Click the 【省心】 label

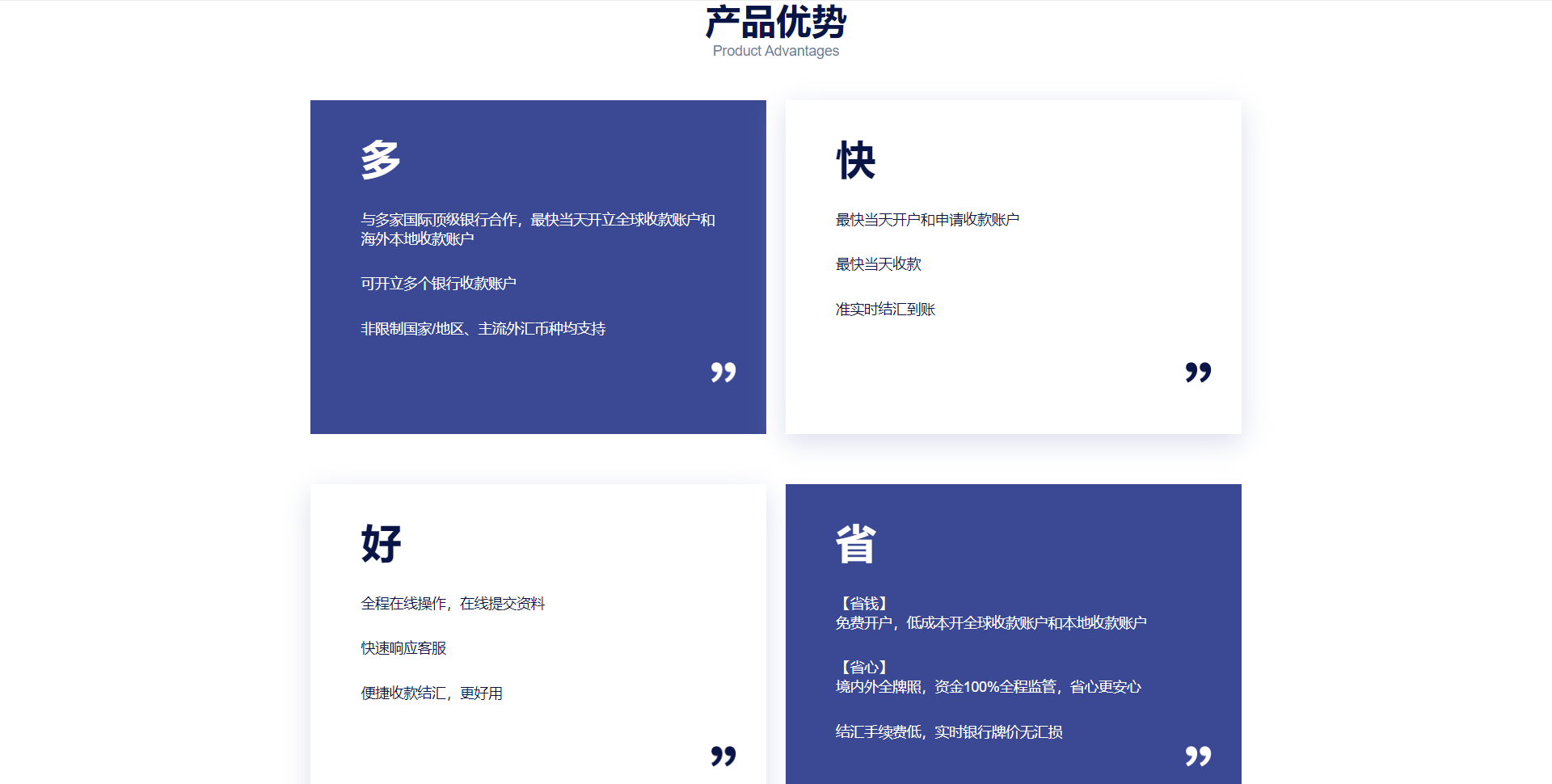point(864,668)
